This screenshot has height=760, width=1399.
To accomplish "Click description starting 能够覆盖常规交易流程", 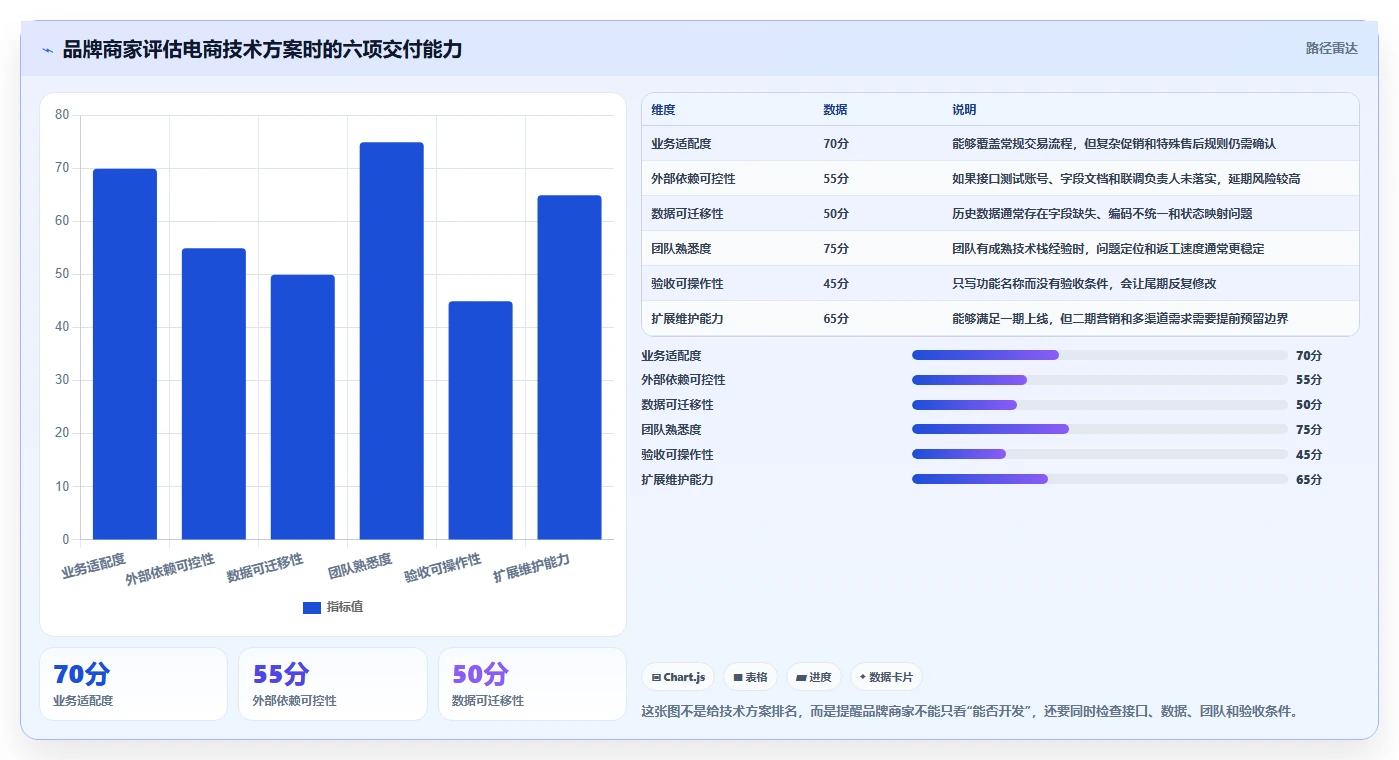I will [1114, 144].
